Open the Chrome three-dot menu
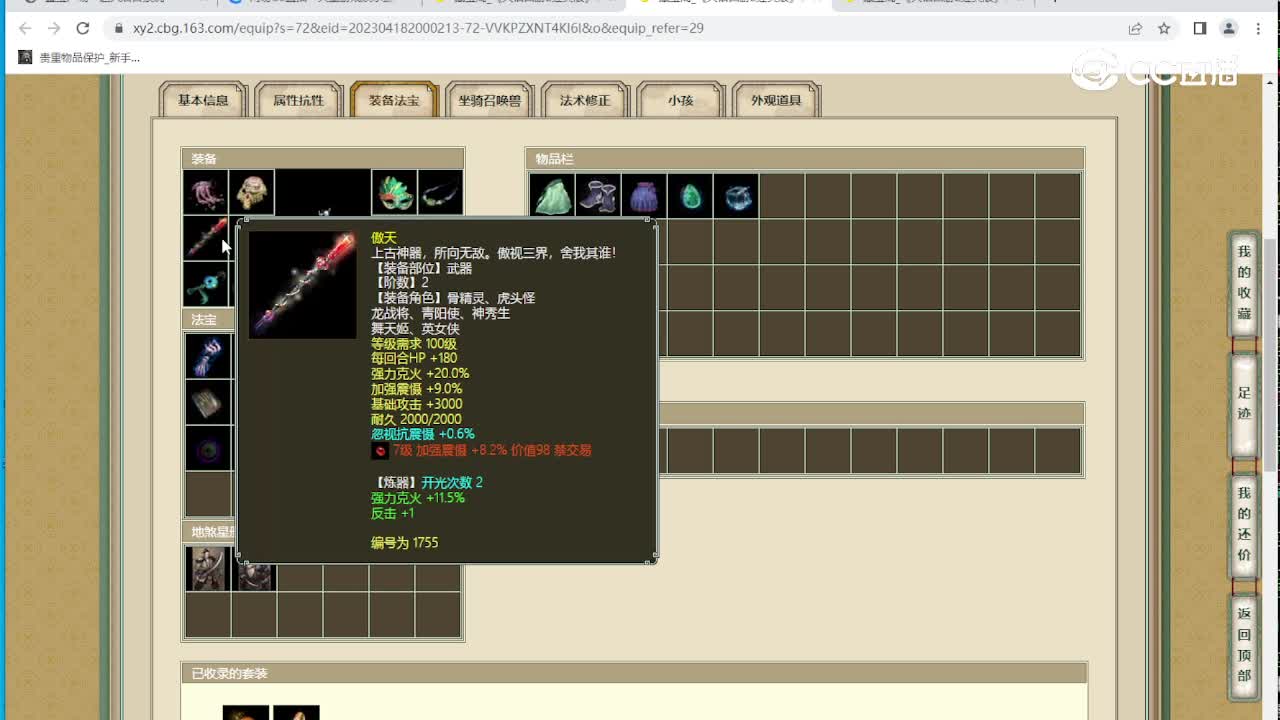Viewport: 1280px width, 720px height. 1258,28
